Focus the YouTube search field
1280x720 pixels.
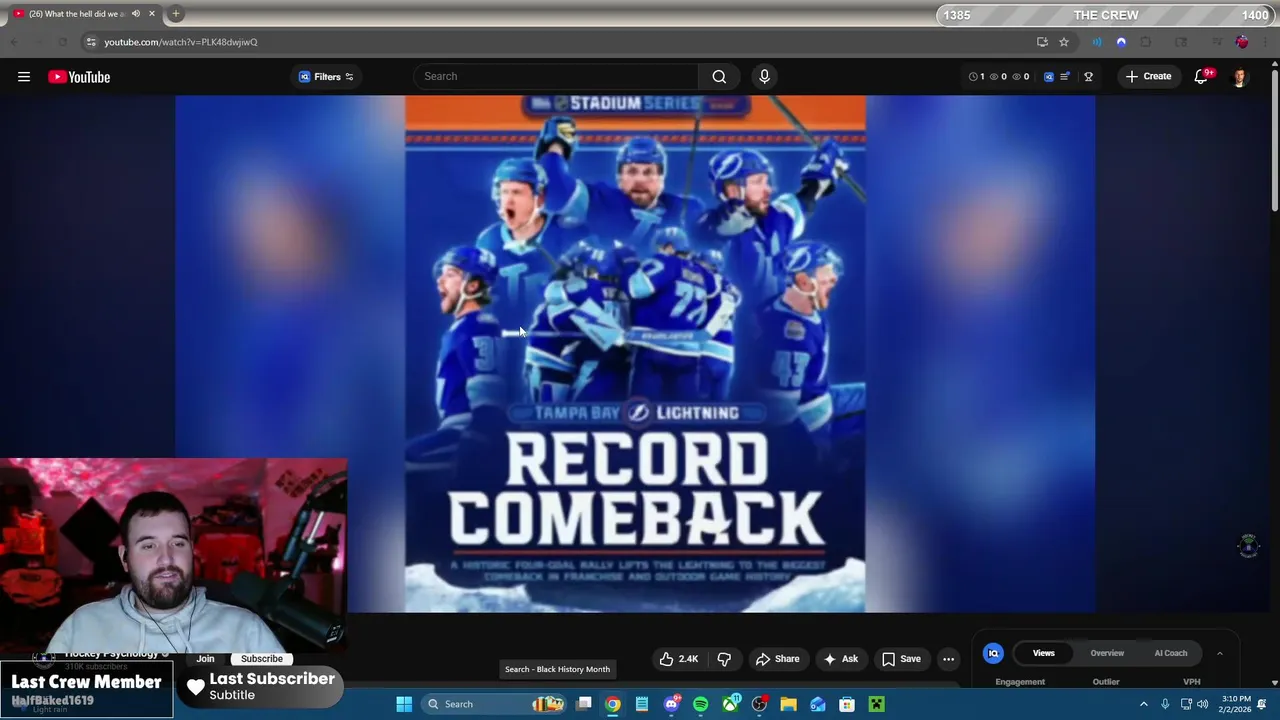coord(556,77)
